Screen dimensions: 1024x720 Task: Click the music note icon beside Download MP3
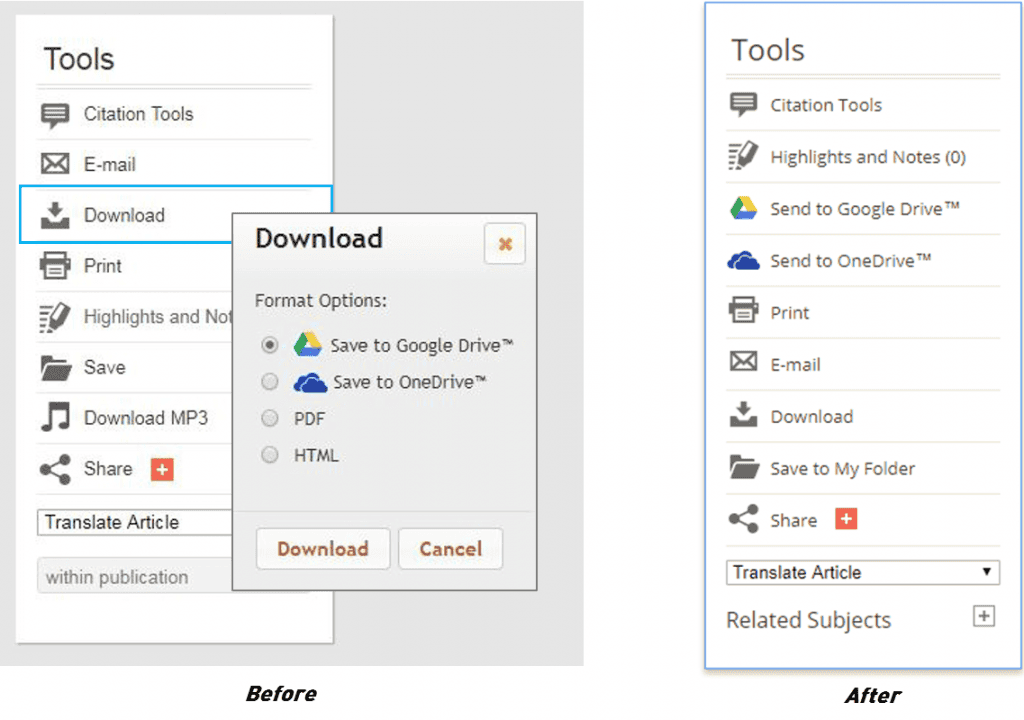click(x=55, y=418)
